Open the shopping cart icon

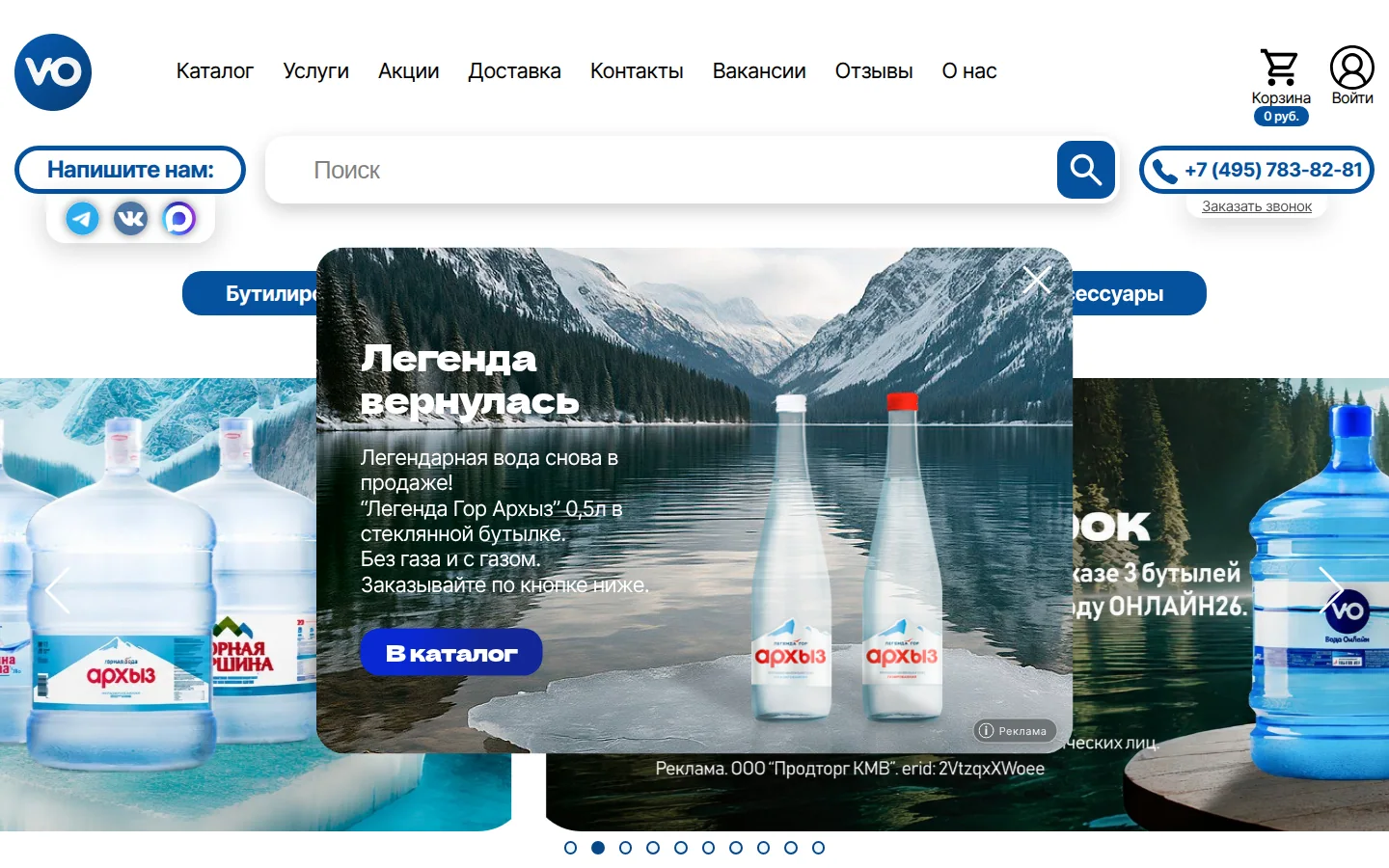1280,68
